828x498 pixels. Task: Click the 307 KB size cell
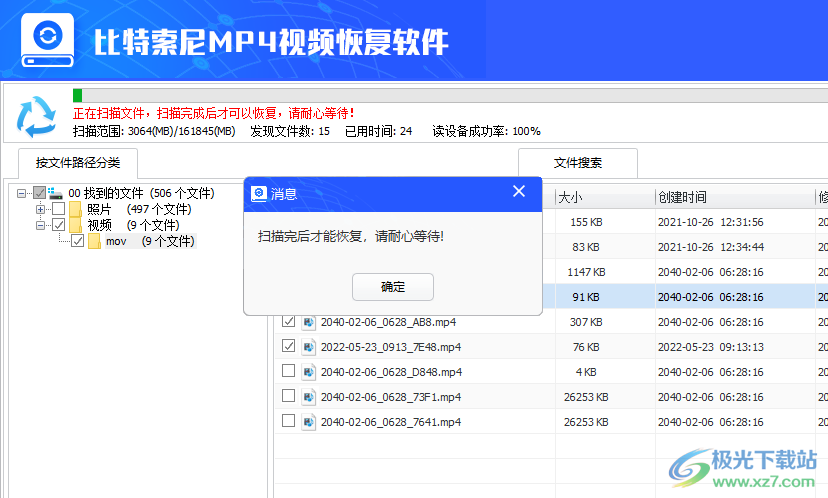tap(586, 322)
